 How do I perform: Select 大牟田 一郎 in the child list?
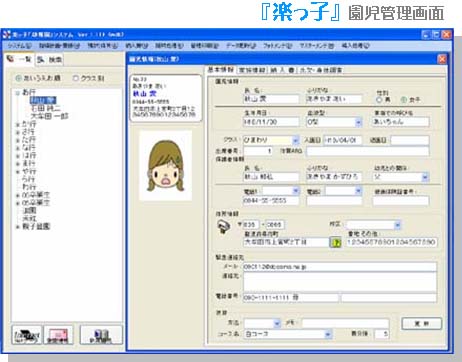[x=49, y=116]
